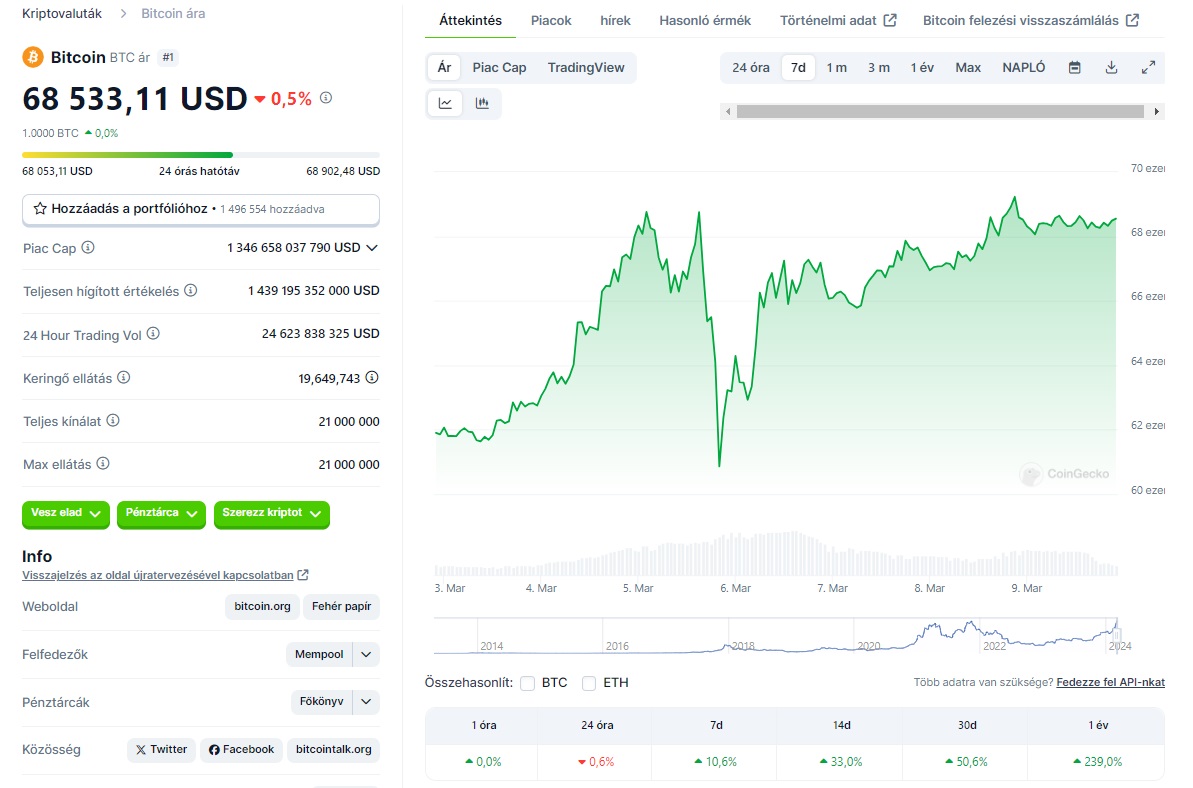This screenshot has height=788, width=1193.
Task: Set chart range to 1 év
Action: click(922, 68)
